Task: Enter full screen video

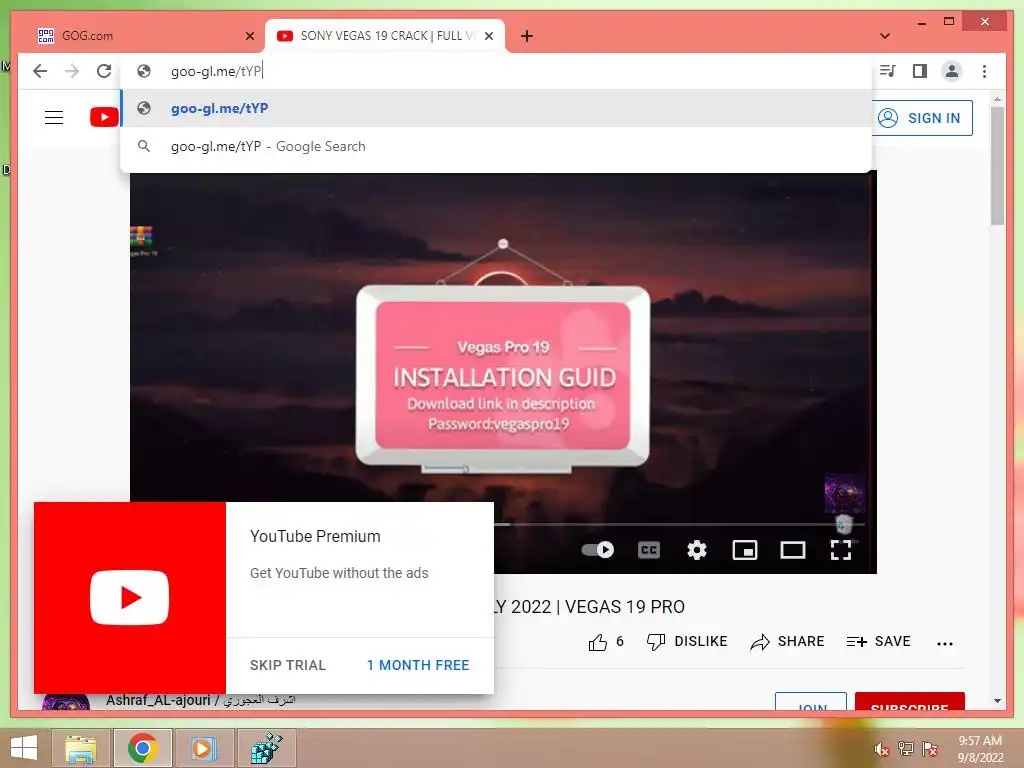Action: 840,550
